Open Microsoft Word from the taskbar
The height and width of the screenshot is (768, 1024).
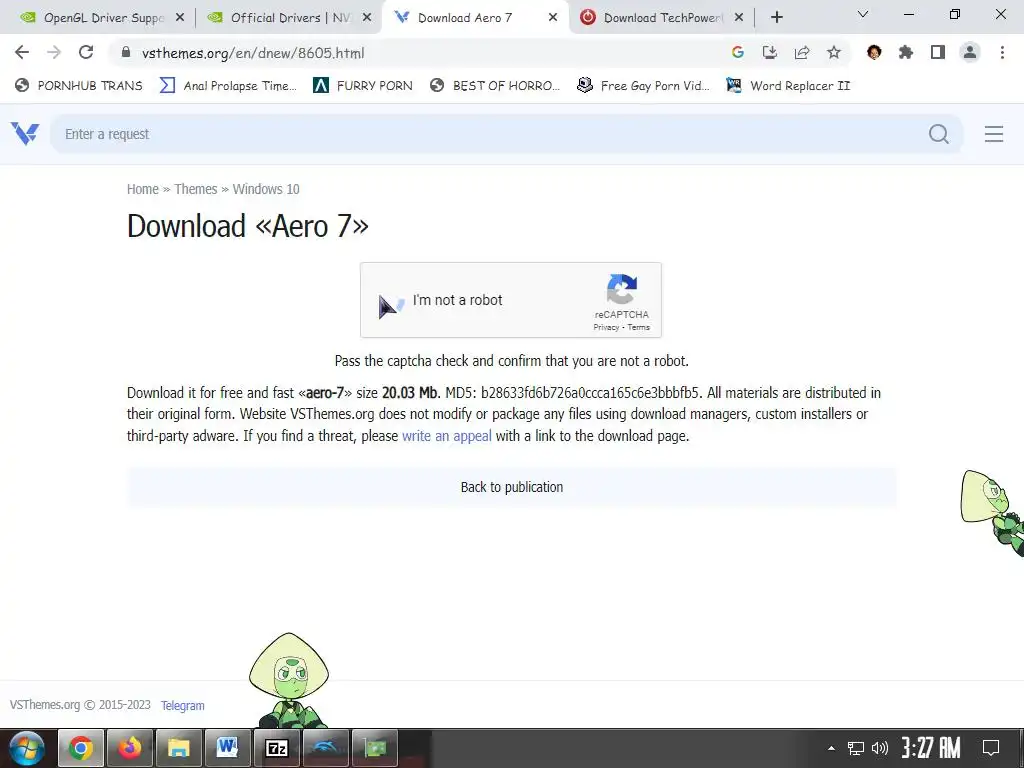227,748
